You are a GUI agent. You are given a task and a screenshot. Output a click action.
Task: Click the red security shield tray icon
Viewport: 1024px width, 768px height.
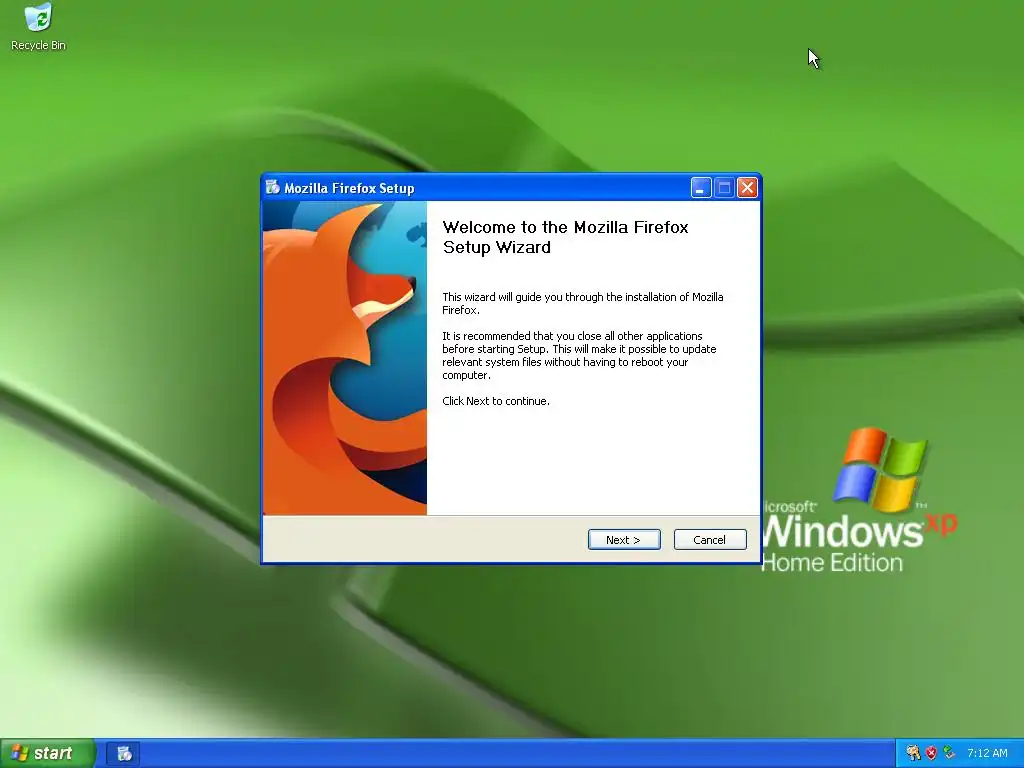(x=931, y=754)
